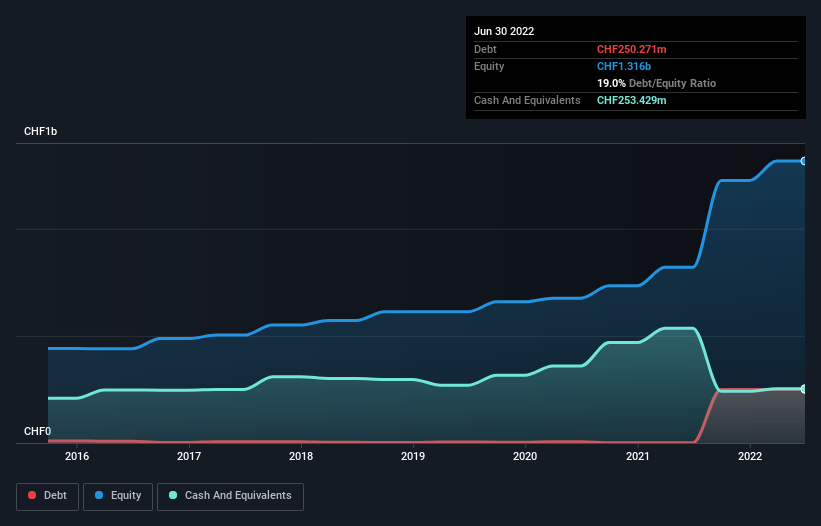Image resolution: width=821 pixels, height=526 pixels.
Task: Click the Cash And Equivalents tooltip label
Action: point(527,100)
